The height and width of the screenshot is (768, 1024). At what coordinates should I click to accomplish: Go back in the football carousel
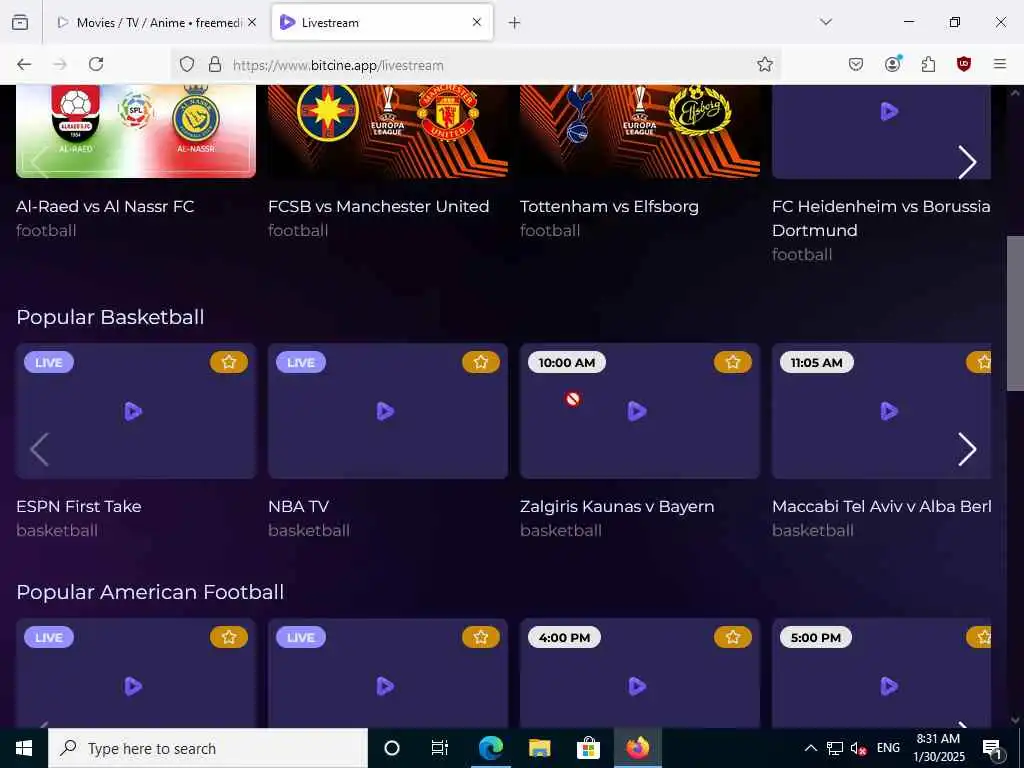(x=40, y=162)
